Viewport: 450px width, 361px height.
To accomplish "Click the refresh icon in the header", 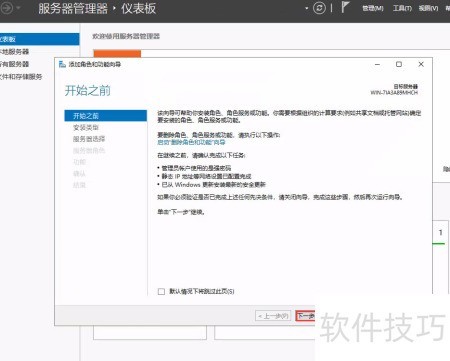I will tap(319, 8).
